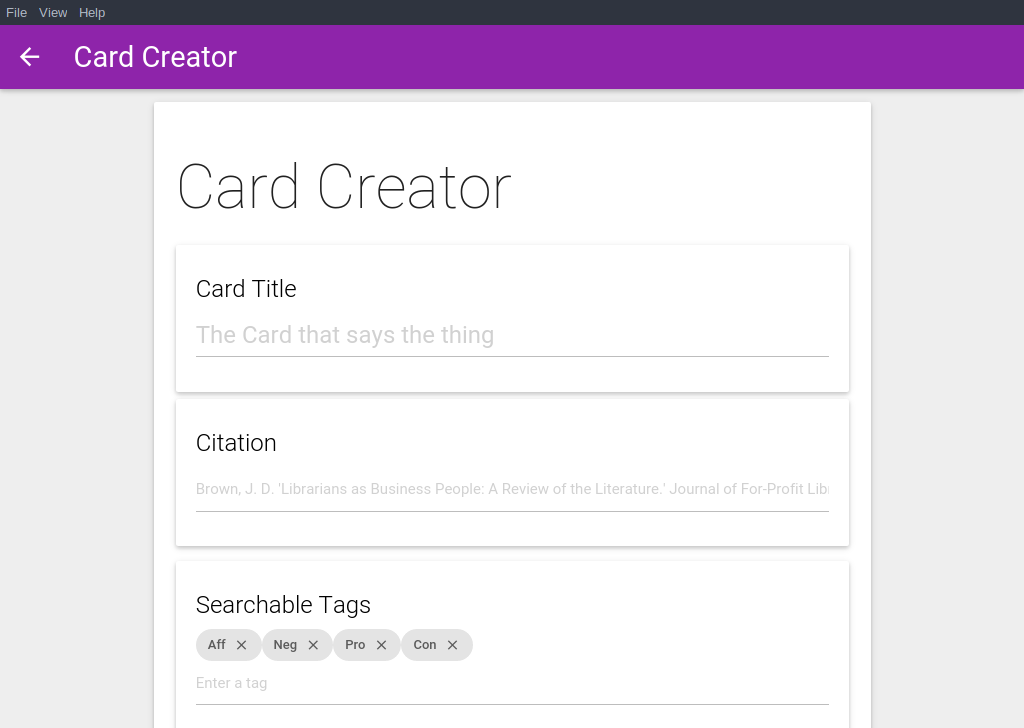The height and width of the screenshot is (728, 1024).
Task: Click into the Citation input field
Action: tap(512, 489)
